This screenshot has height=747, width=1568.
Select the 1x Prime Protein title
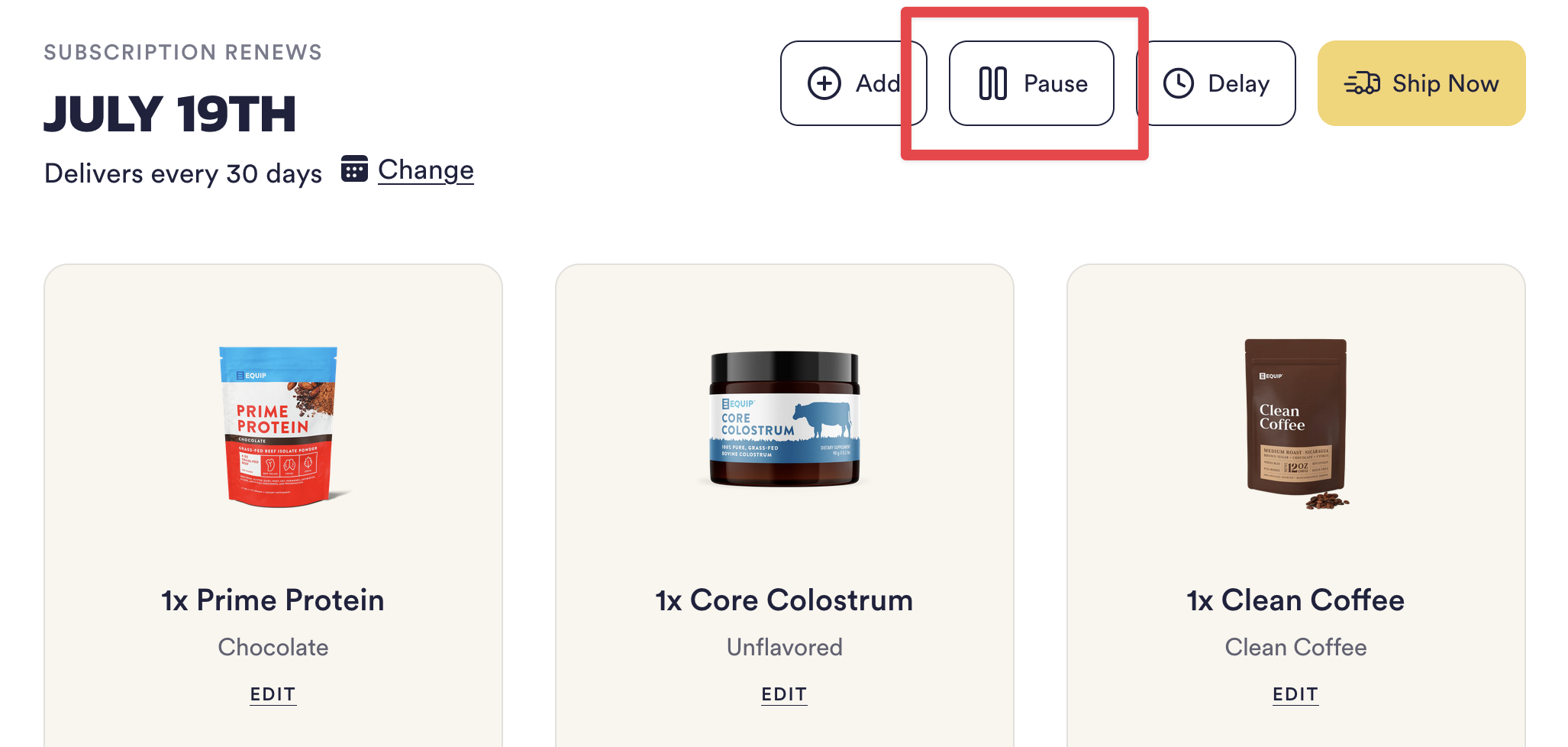273,600
